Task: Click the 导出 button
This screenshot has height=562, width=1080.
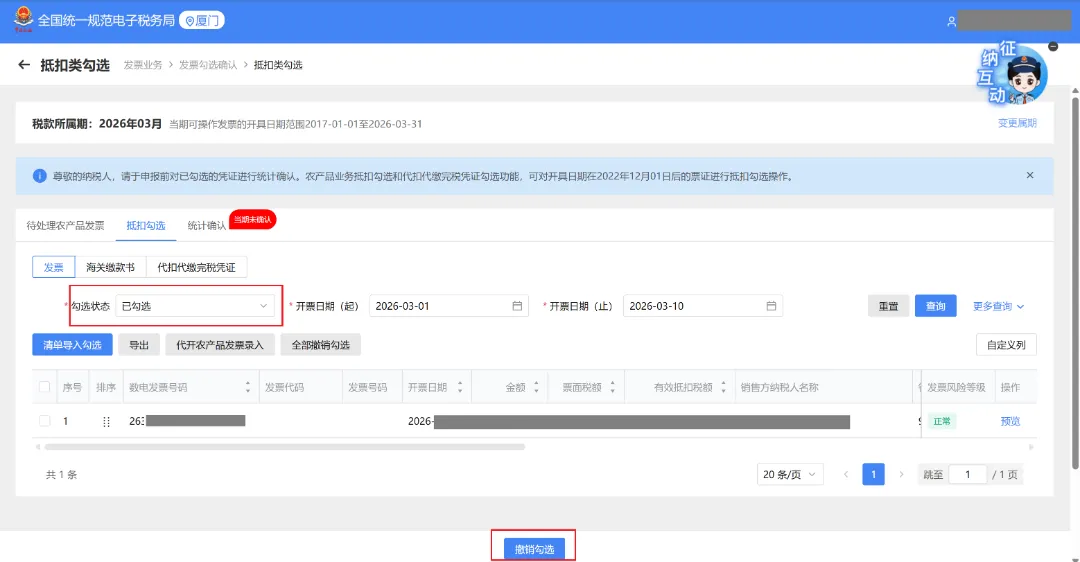Action: [x=139, y=345]
